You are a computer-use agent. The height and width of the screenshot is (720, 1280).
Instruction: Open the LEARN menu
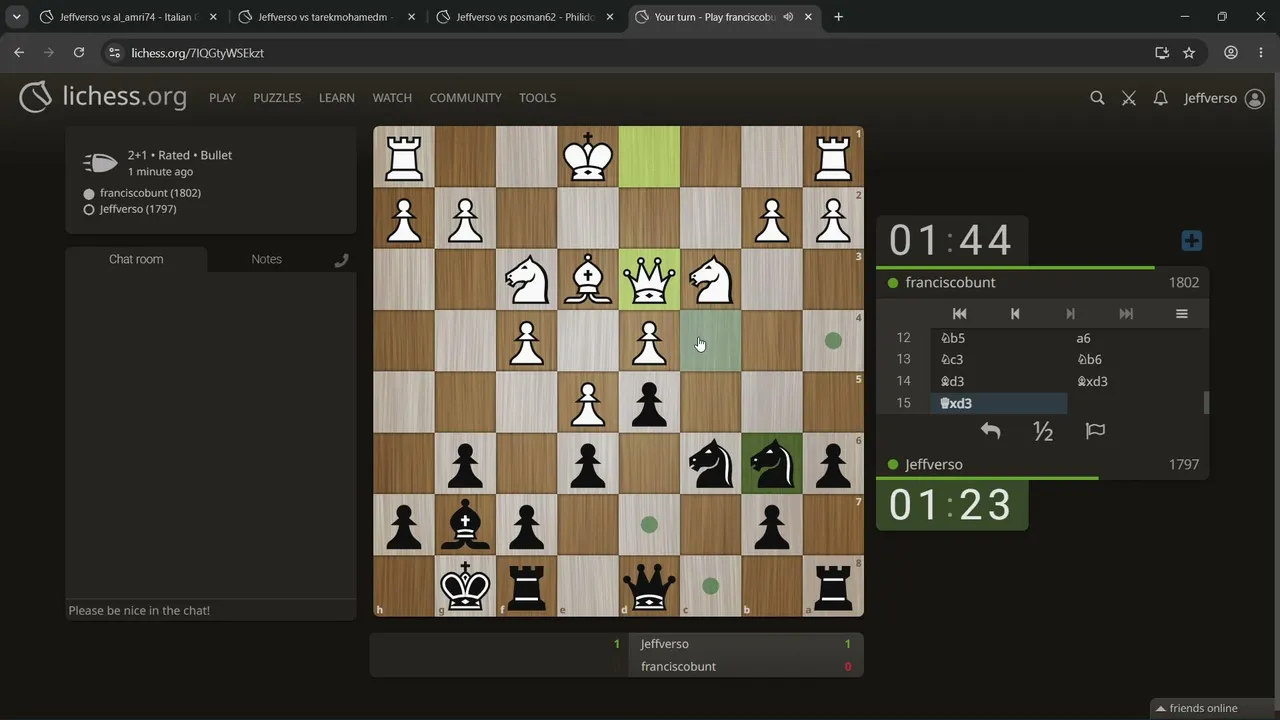[x=337, y=98]
